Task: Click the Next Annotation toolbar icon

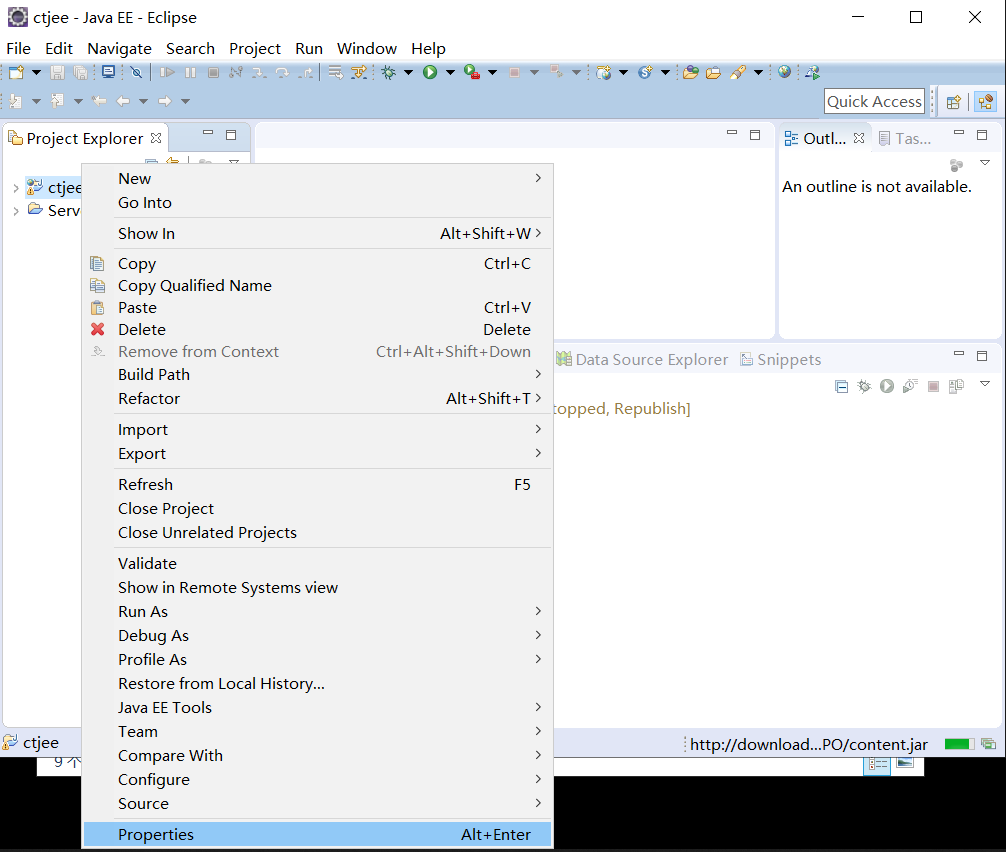Action: tap(16, 101)
